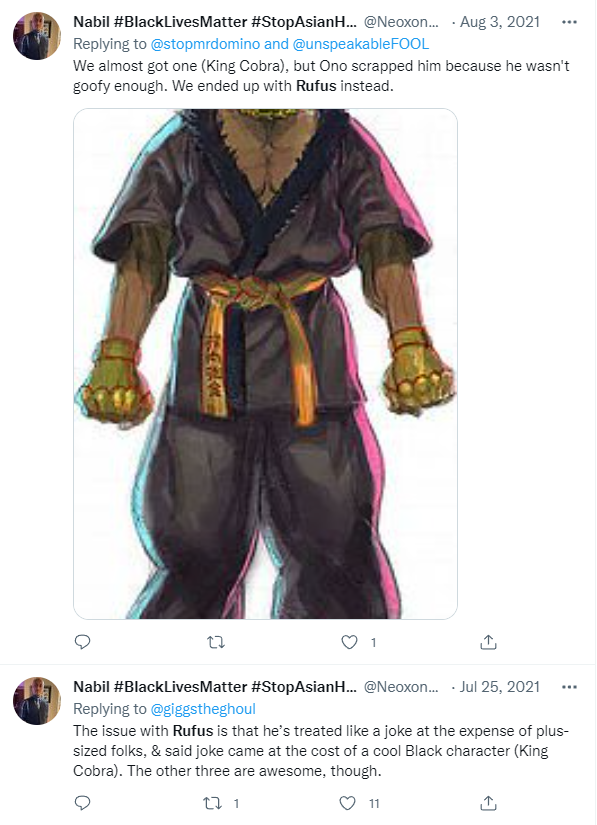The height and width of the screenshot is (825, 597).
Task: Reply to the King Cobra tweet
Action: (83, 642)
